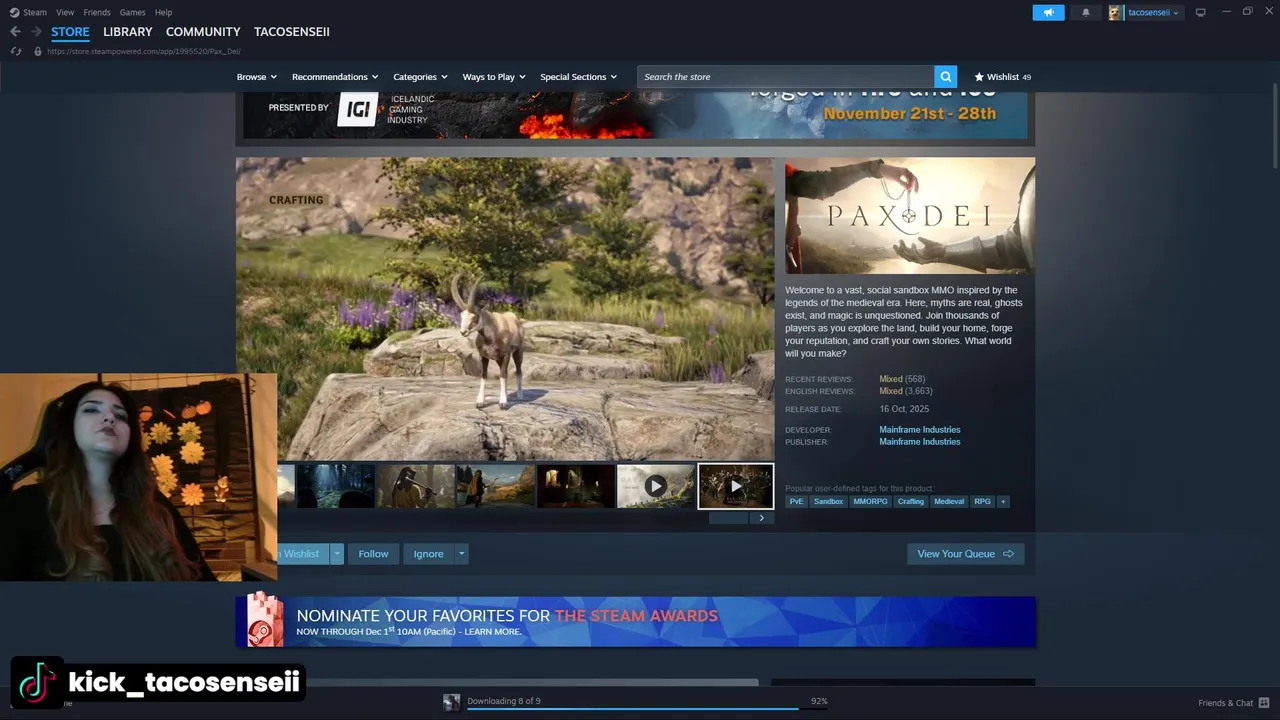
Task: Open the TACOSENSEII profile tab
Action: 292,32
